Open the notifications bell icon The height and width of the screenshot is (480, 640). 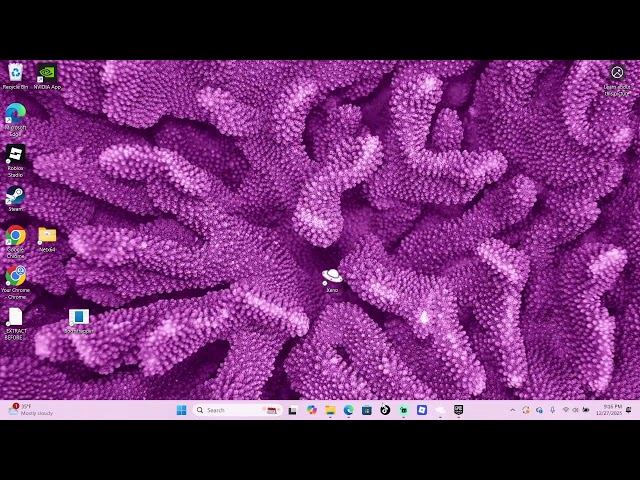coord(629,410)
